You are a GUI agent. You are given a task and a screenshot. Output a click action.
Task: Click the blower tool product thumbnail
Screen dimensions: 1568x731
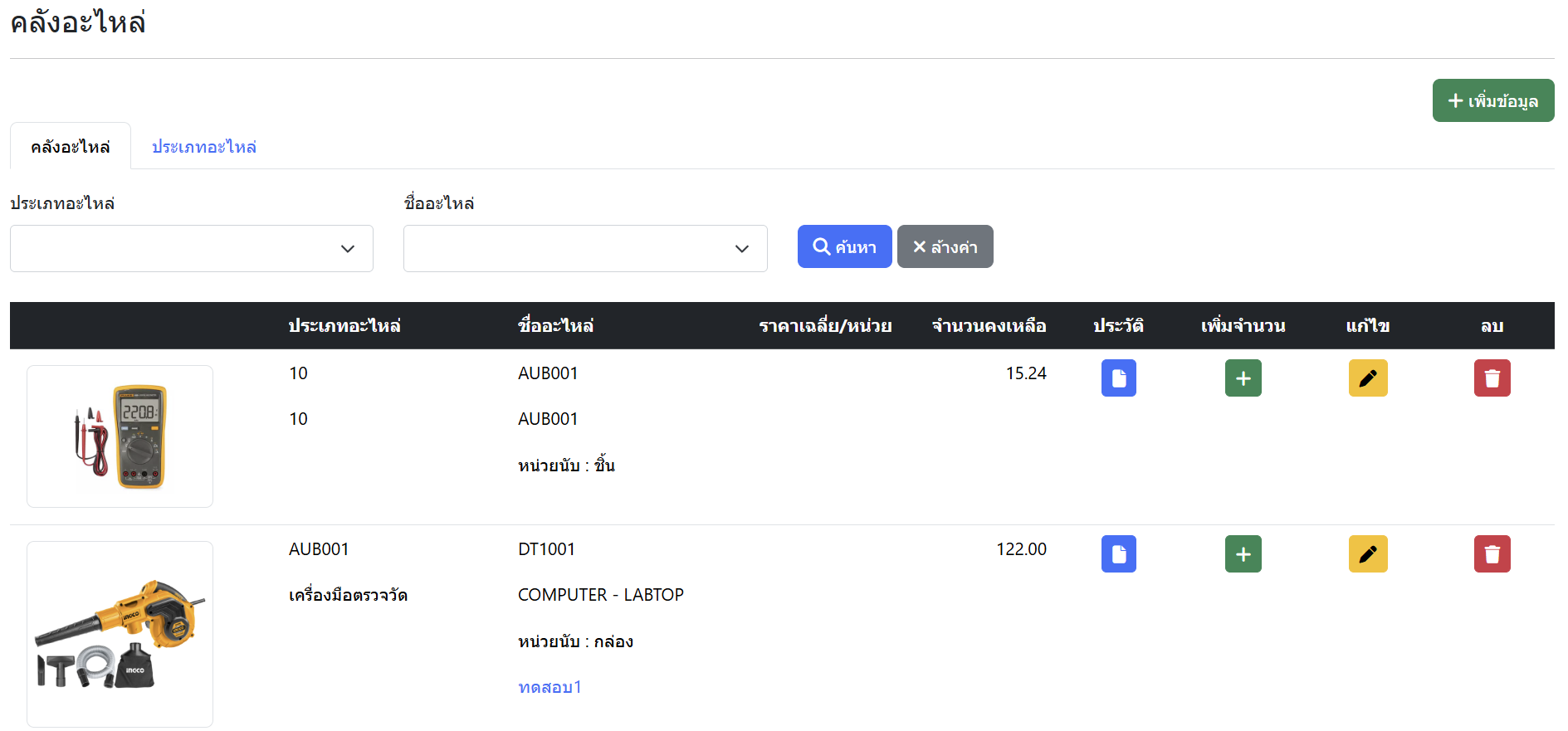click(x=120, y=634)
